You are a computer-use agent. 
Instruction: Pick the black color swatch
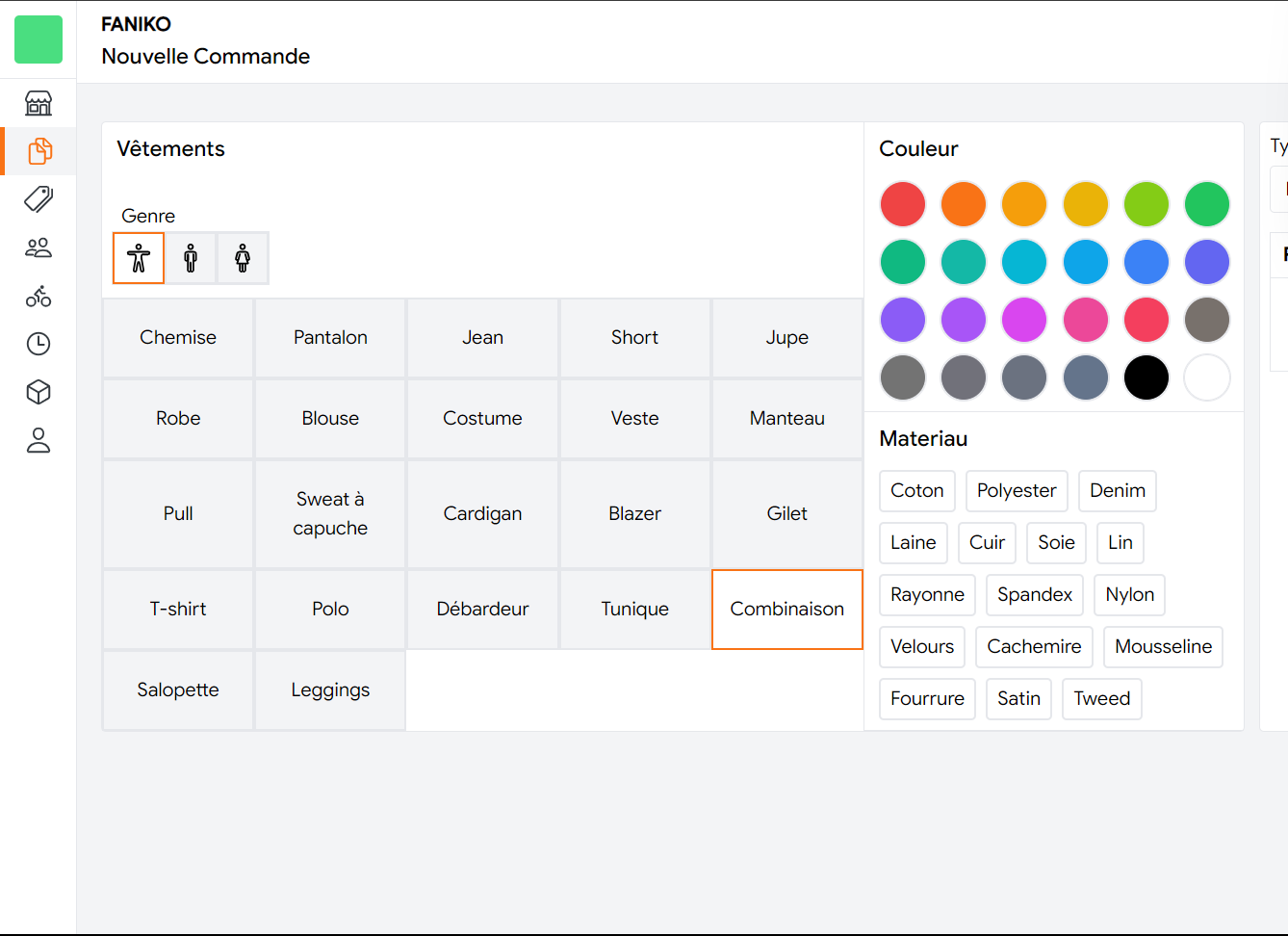(x=1146, y=377)
